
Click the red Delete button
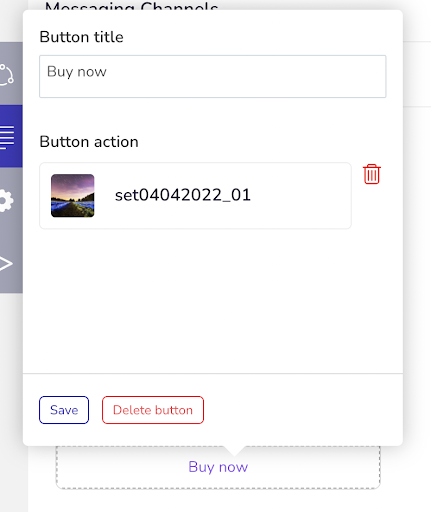(x=153, y=410)
